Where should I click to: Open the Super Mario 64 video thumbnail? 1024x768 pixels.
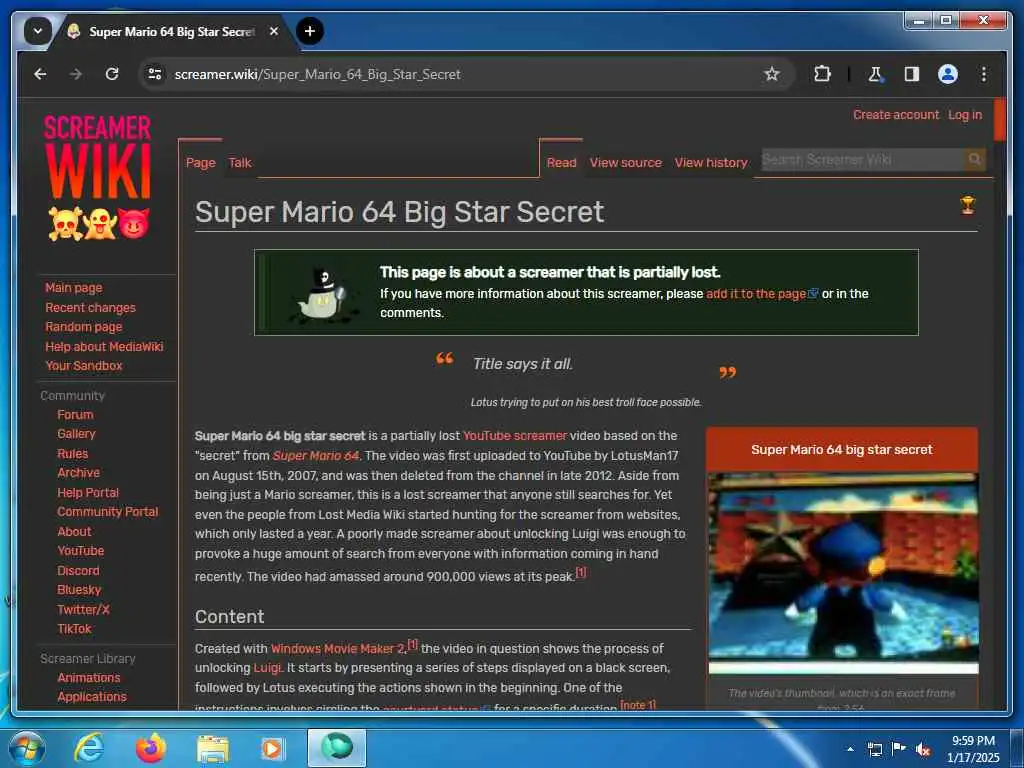[842, 573]
